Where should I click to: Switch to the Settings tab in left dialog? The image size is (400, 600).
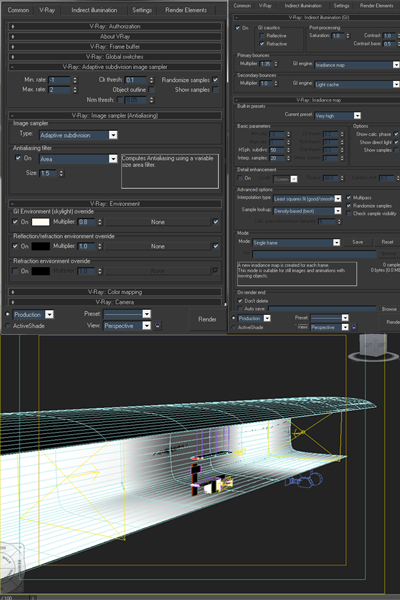[142, 10]
